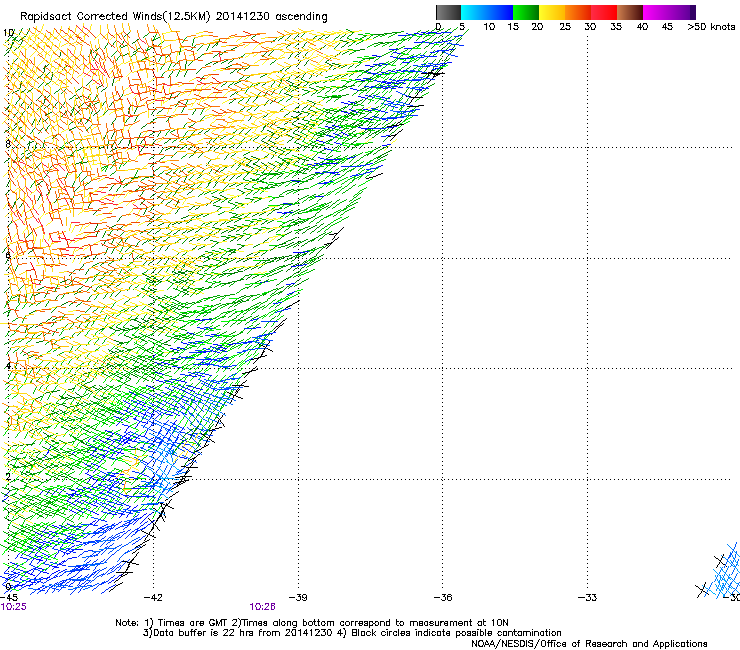Click the 'NOAA/NESDIS/Office of Research and Applications' credit

(x=589, y=644)
